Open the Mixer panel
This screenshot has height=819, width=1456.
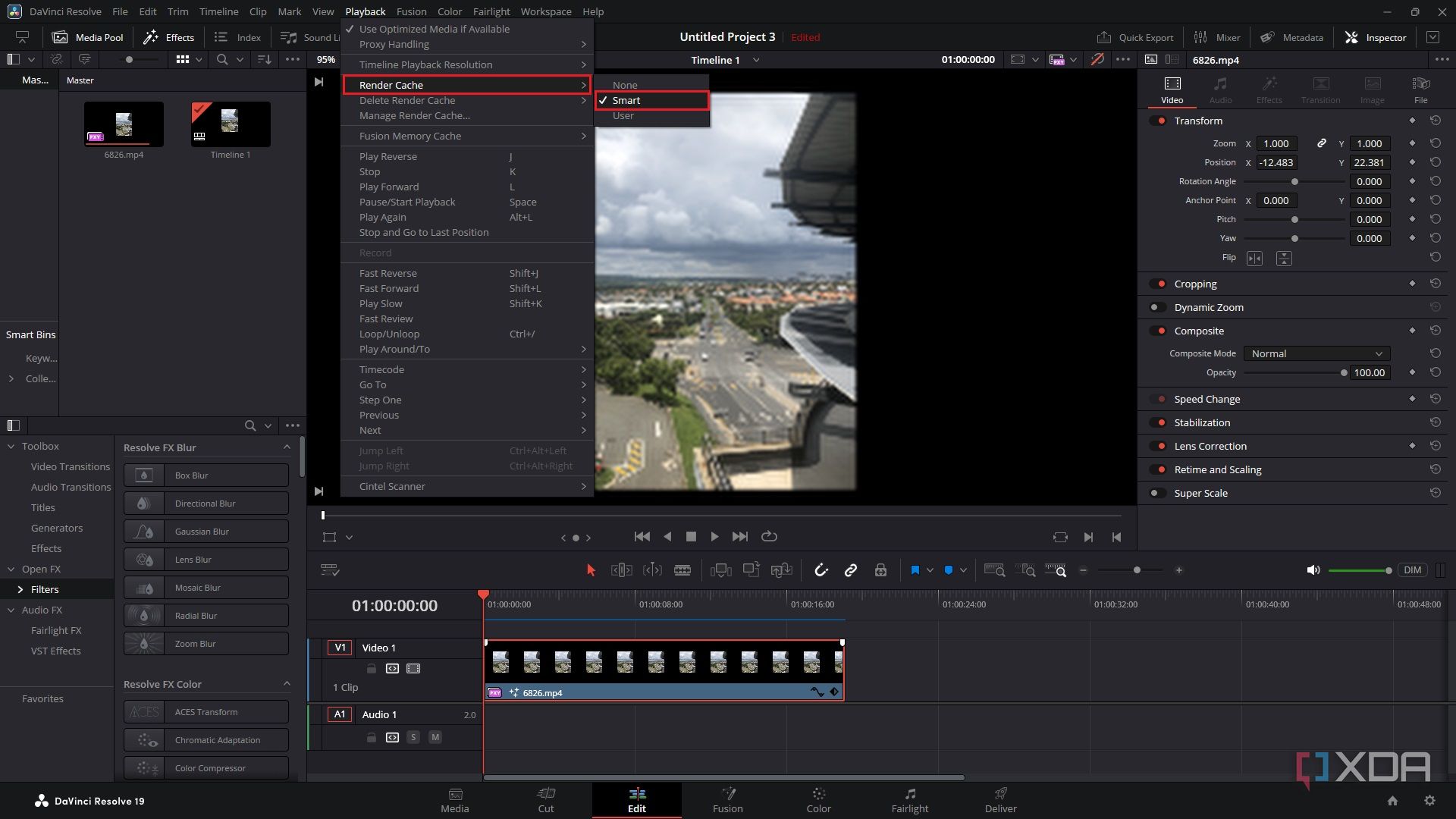point(1217,37)
